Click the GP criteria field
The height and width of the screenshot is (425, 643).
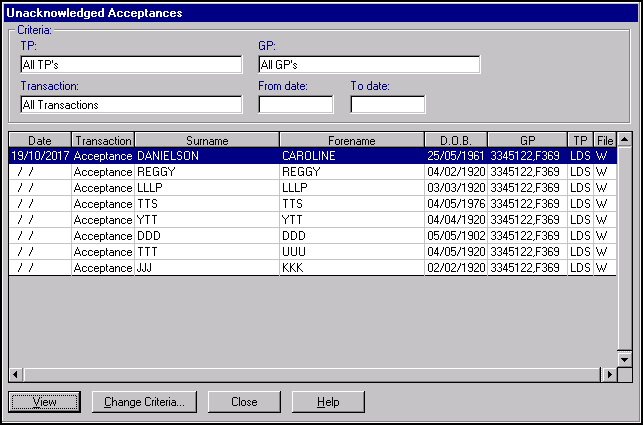point(368,65)
